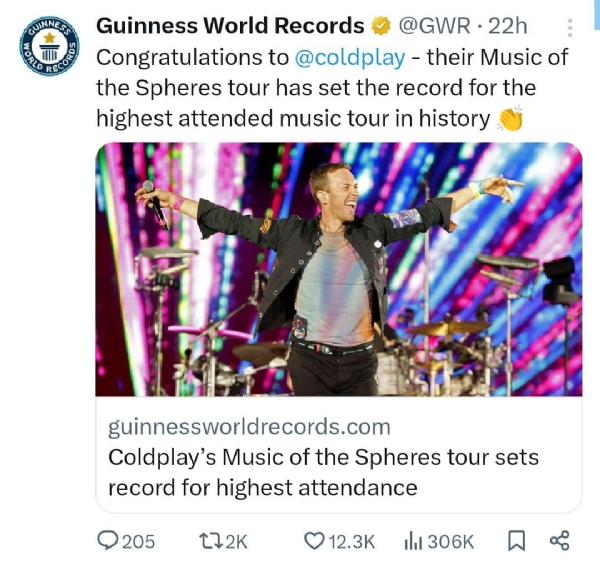The height and width of the screenshot is (562, 600).
Task: Like the tweet with heart icon
Action: coord(315,541)
